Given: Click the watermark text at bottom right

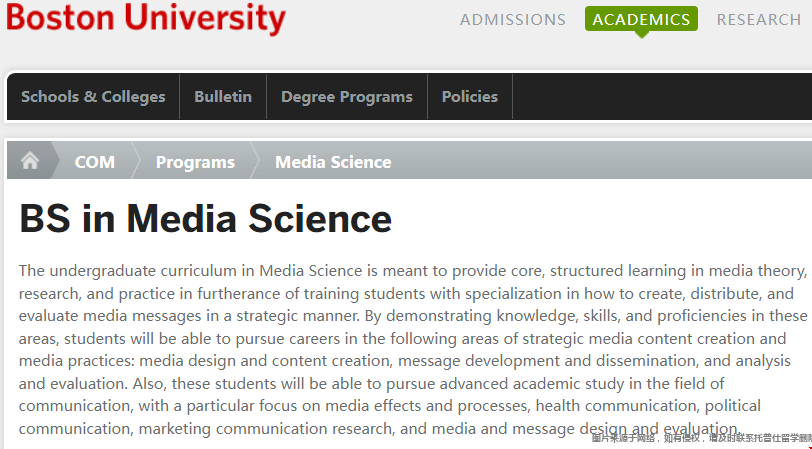Looking at the screenshot, I should click(700, 438).
